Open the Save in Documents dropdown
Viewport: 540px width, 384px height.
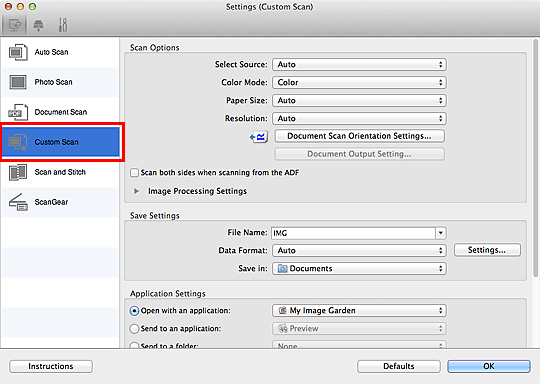359,269
